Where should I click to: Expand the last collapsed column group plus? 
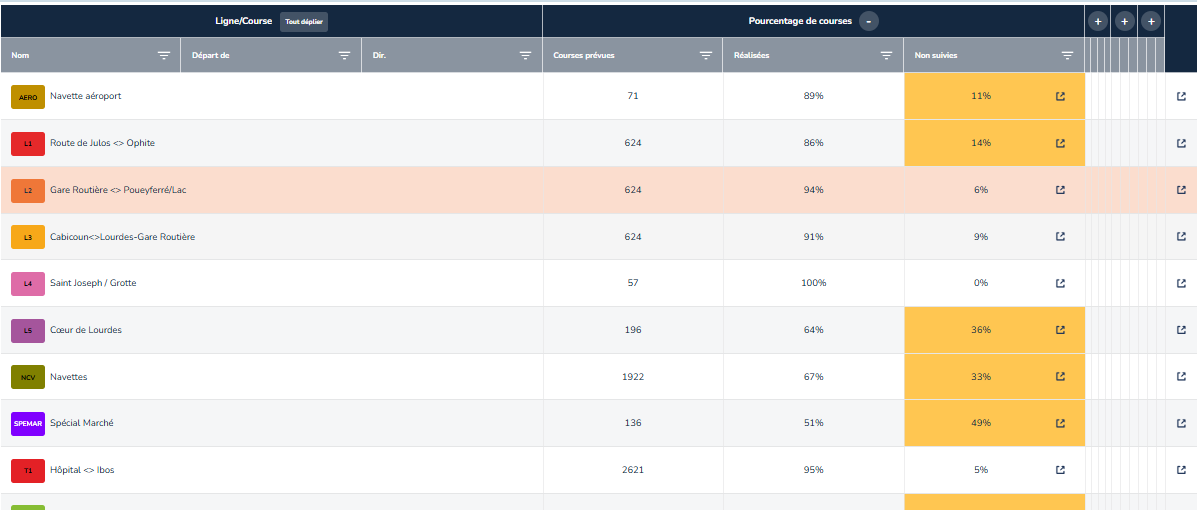click(1151, 21)
